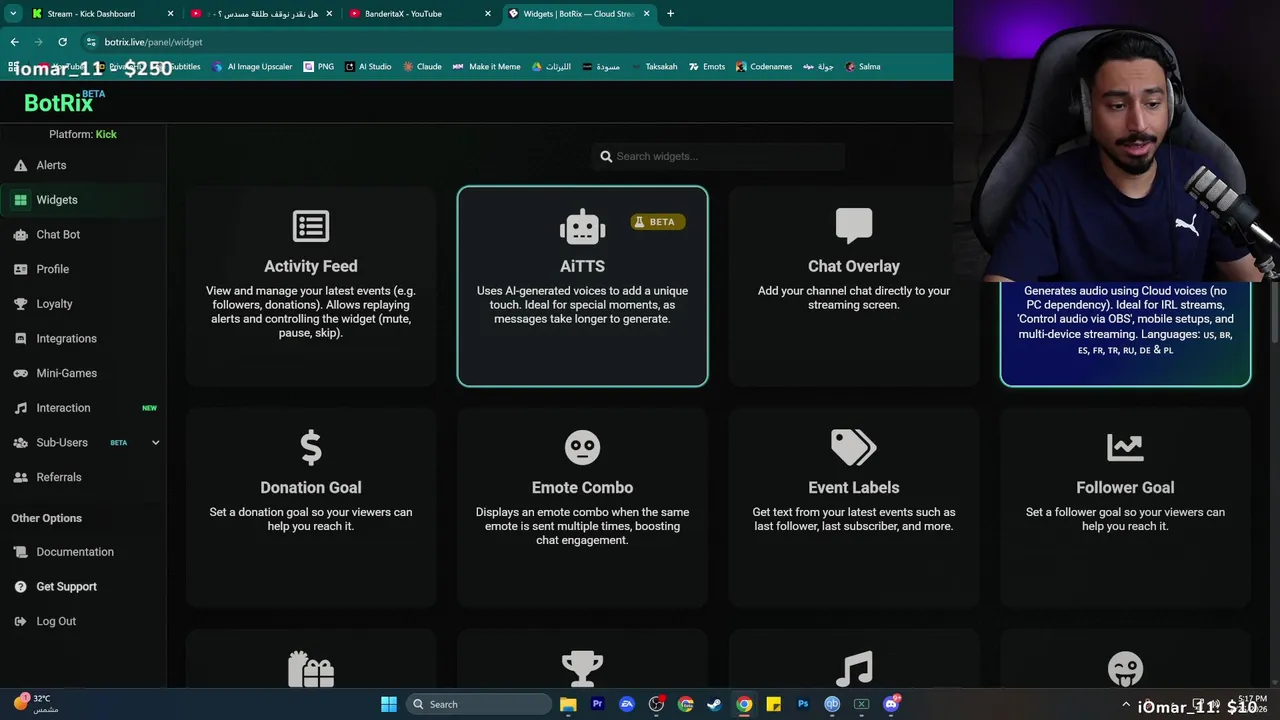Open the Follower Goal chart icon
This screenshot has height=720, width=1280.
[1125, 447]
